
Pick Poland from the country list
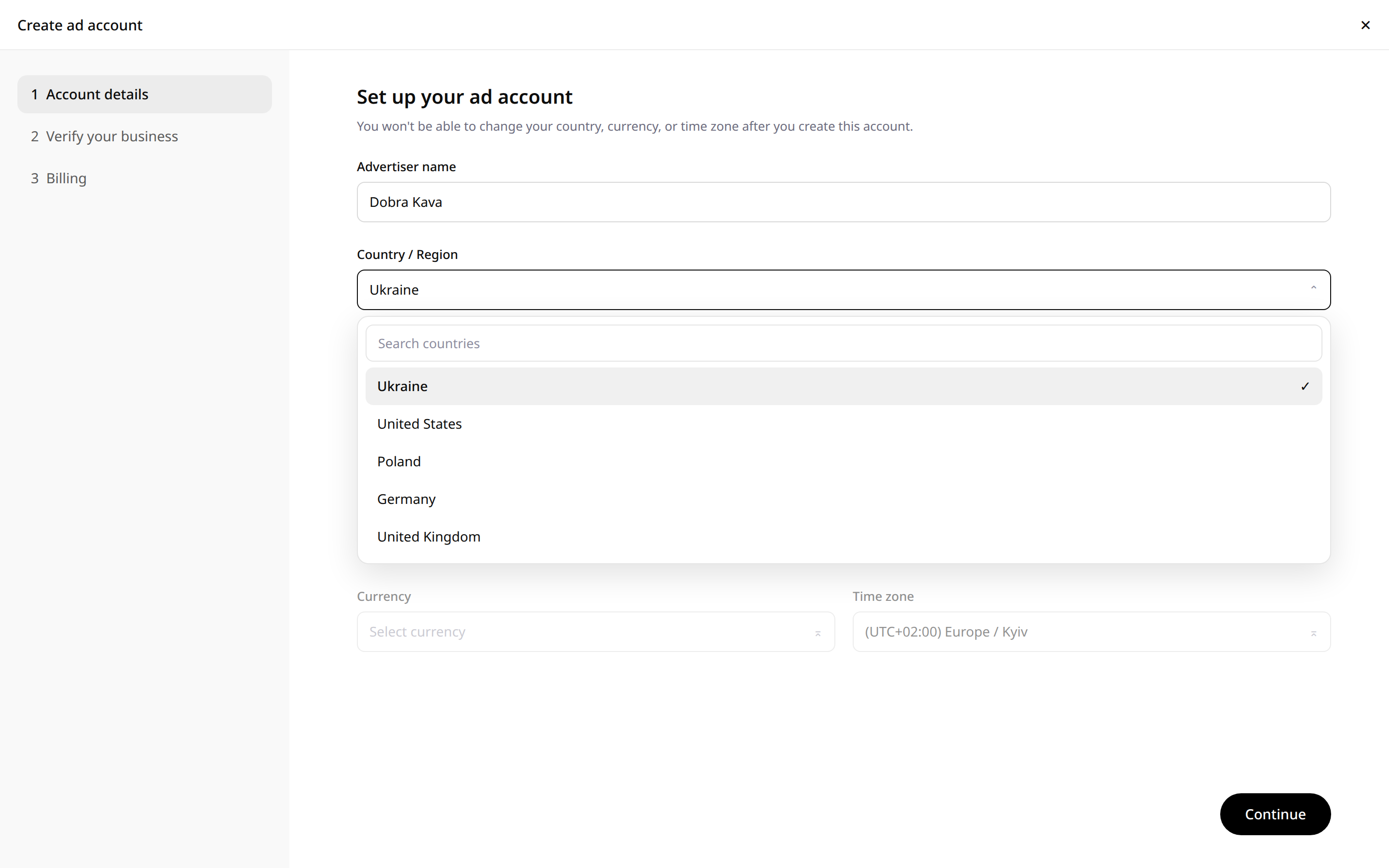(843, 461)
